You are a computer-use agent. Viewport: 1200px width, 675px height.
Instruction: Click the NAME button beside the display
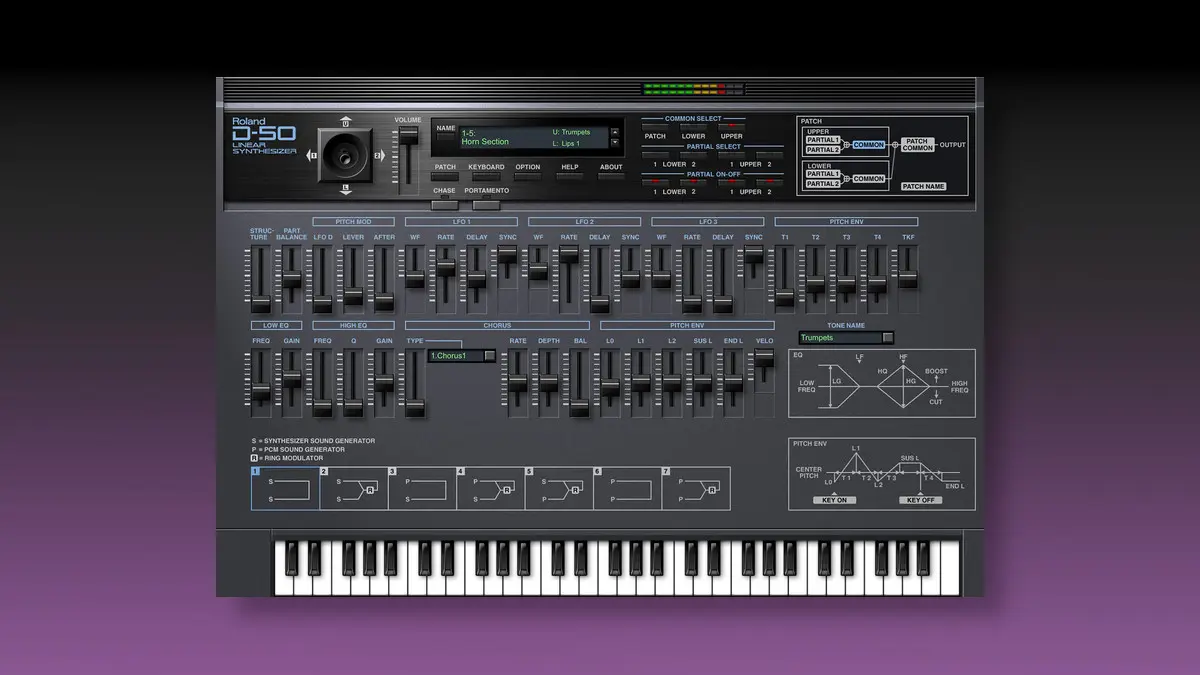[x=445, y=136]
